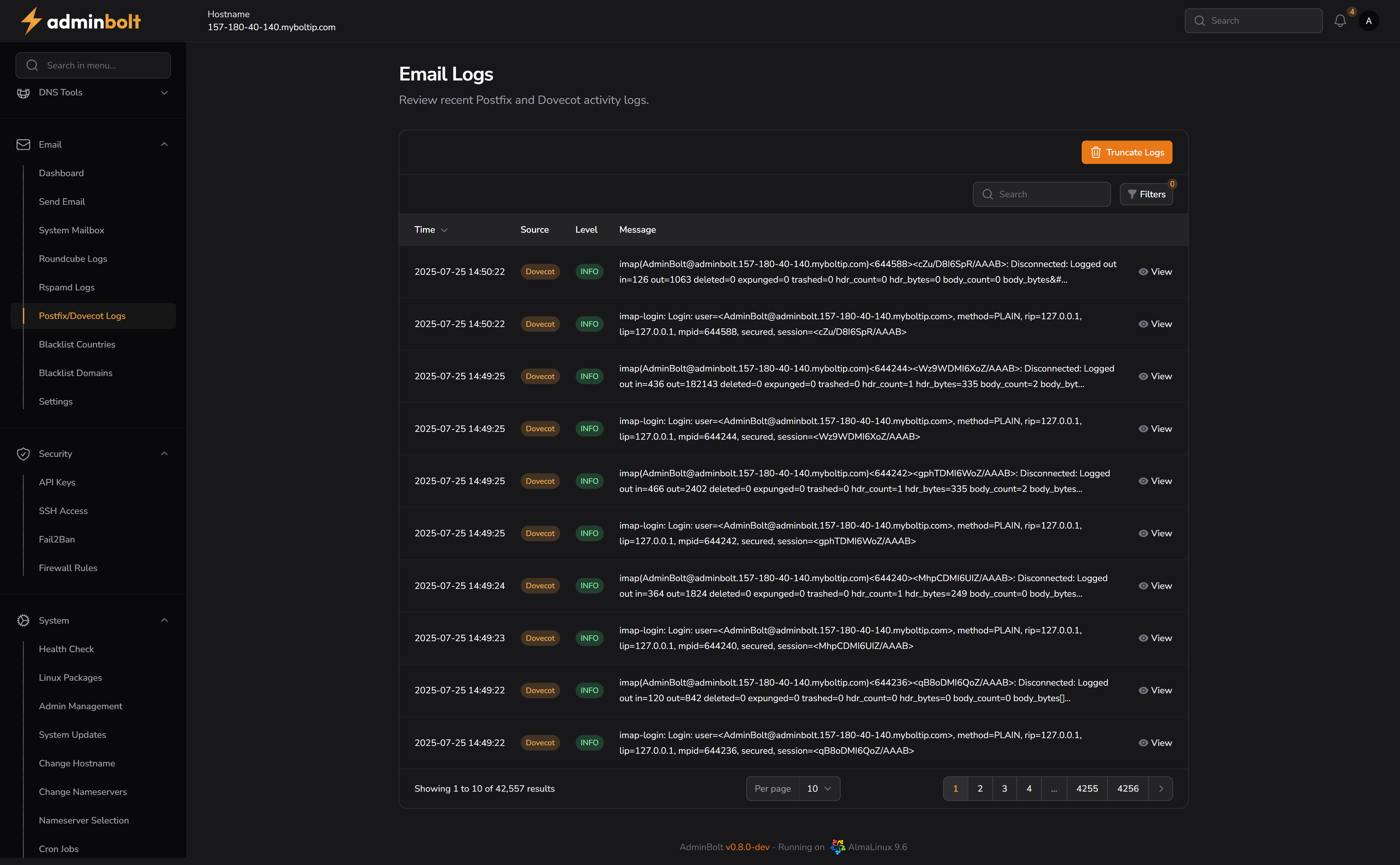This screenshot has height=865, width=1400.
Task: Go to Blacklist Countries in sidebar
Action: [x=77, y=344]
